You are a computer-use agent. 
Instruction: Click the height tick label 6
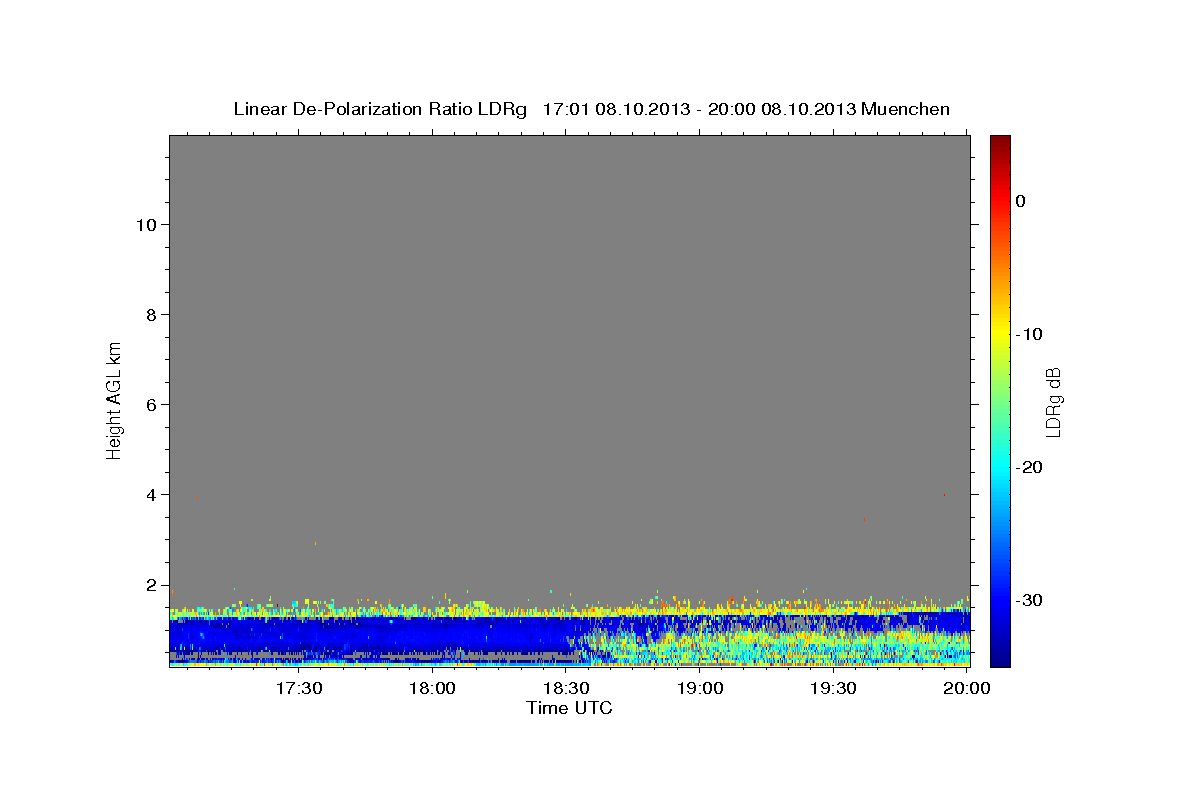[x=150, y=404]
